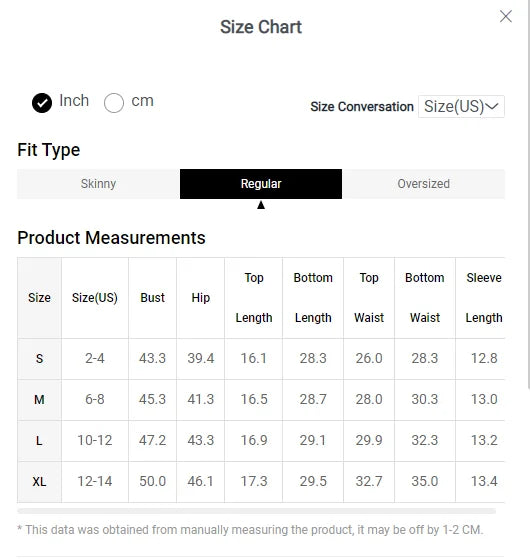Click the Size Conversation label
The image size is (530, 559).
pyautogui.click(x=362, y=107)
